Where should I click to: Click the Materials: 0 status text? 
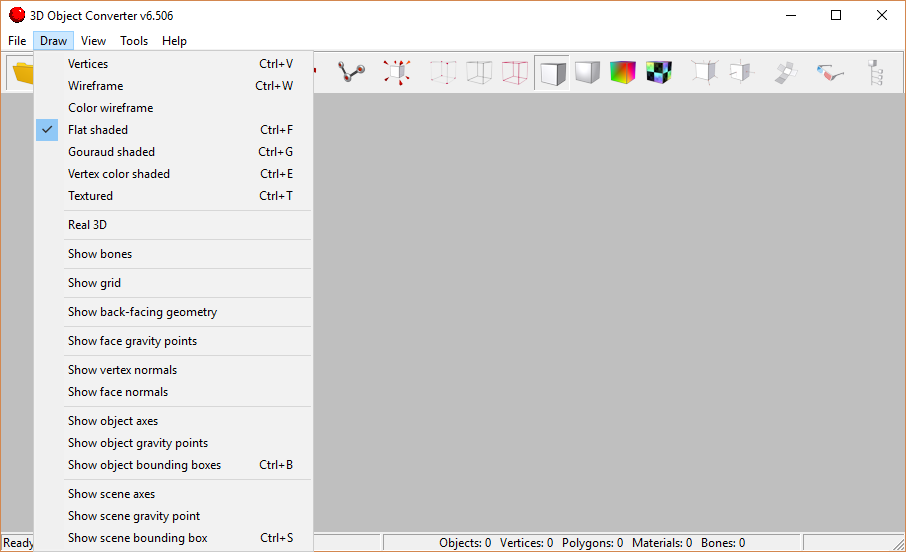[662, 543]
